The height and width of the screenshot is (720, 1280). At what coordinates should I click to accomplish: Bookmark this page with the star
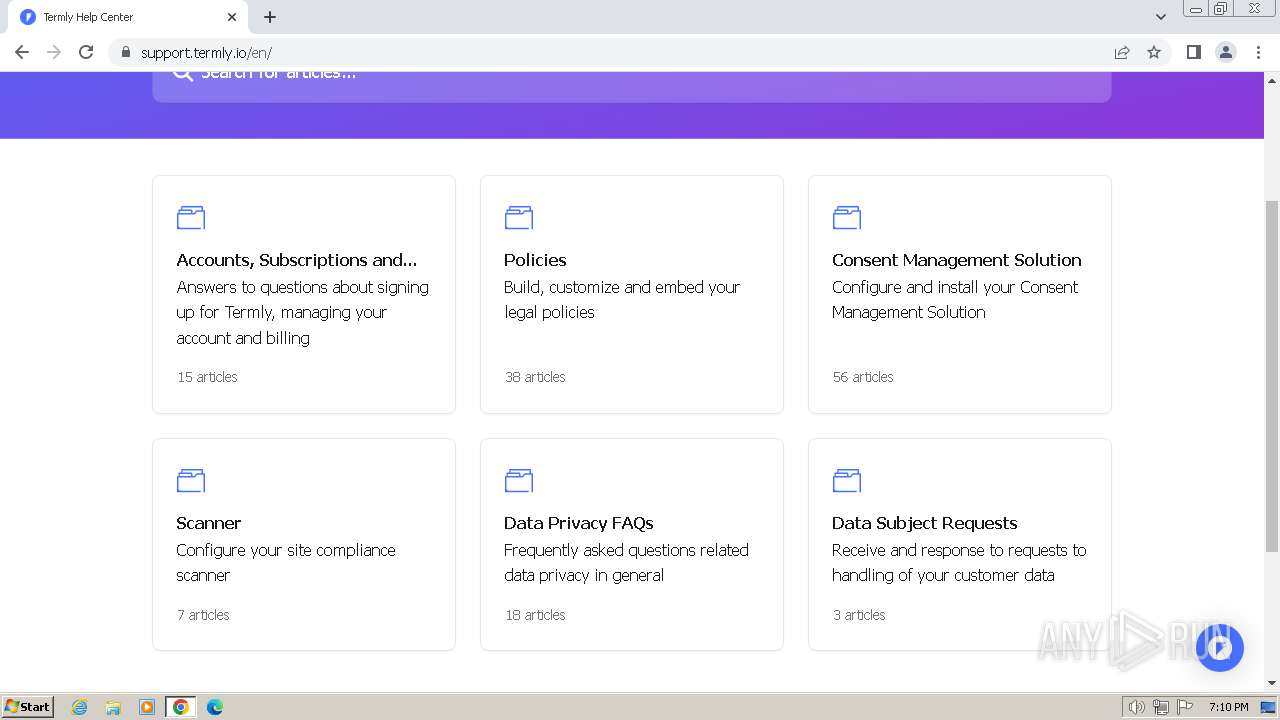pos(1154,52)
